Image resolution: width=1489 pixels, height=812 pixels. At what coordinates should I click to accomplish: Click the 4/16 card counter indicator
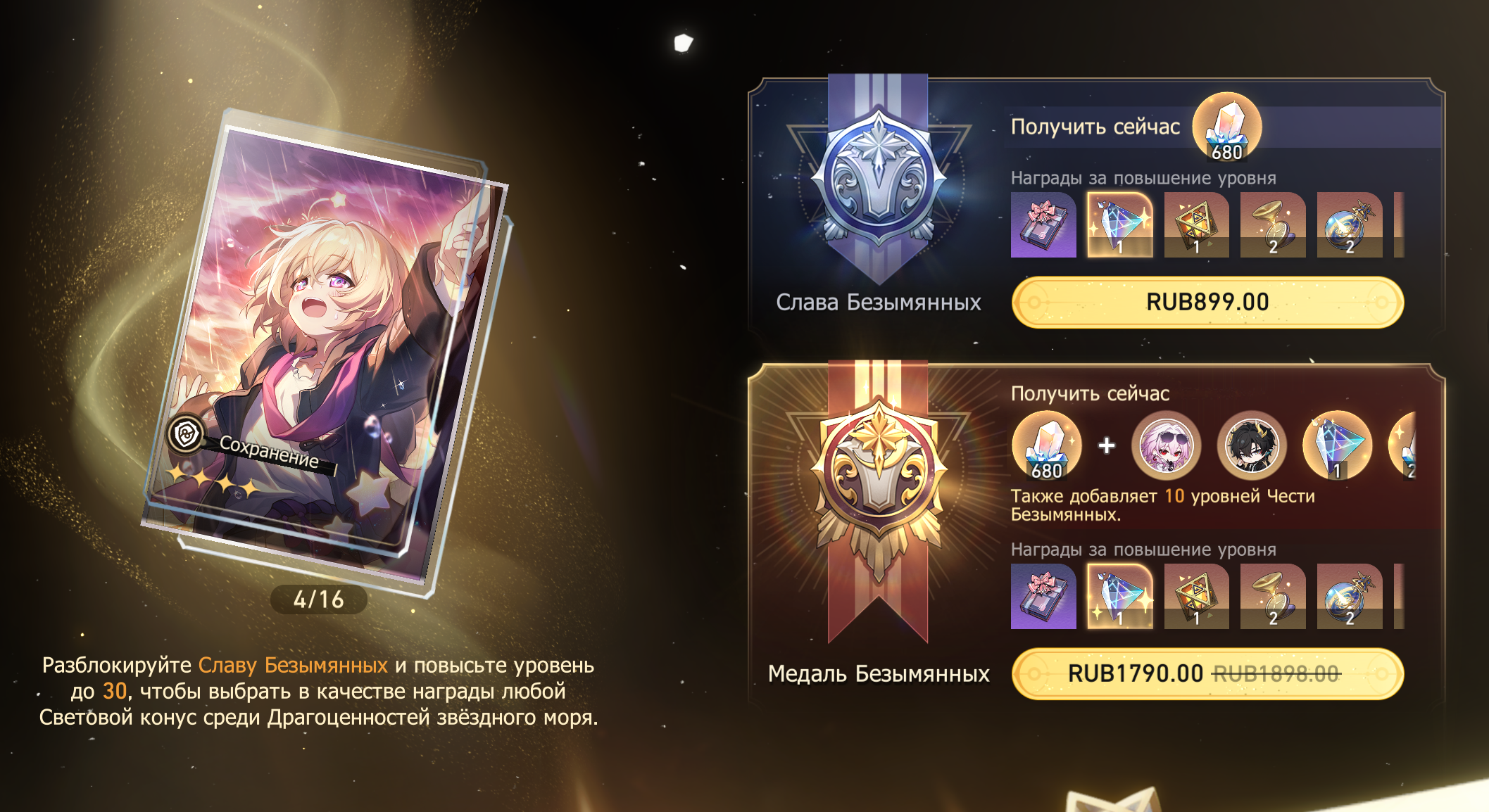pos(319,600)
